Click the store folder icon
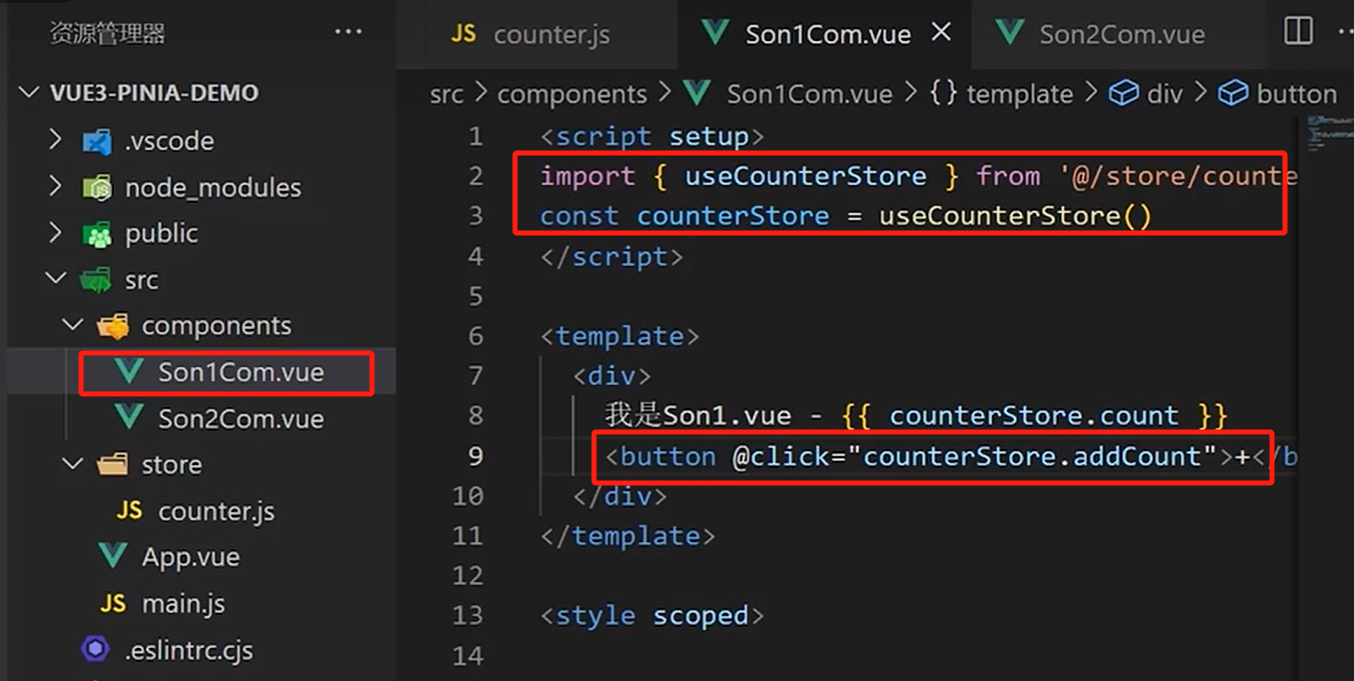Image resolution: width=1354 pixels, height=681 pixels. (113, 464)
